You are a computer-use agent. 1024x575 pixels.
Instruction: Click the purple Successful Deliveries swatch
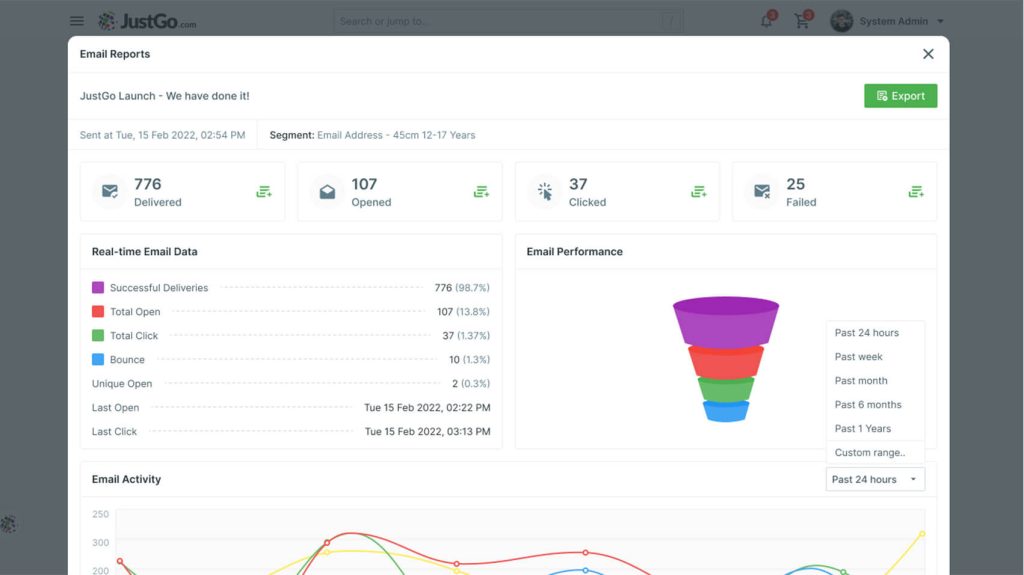pyautogui.click(x=98, y=288)
